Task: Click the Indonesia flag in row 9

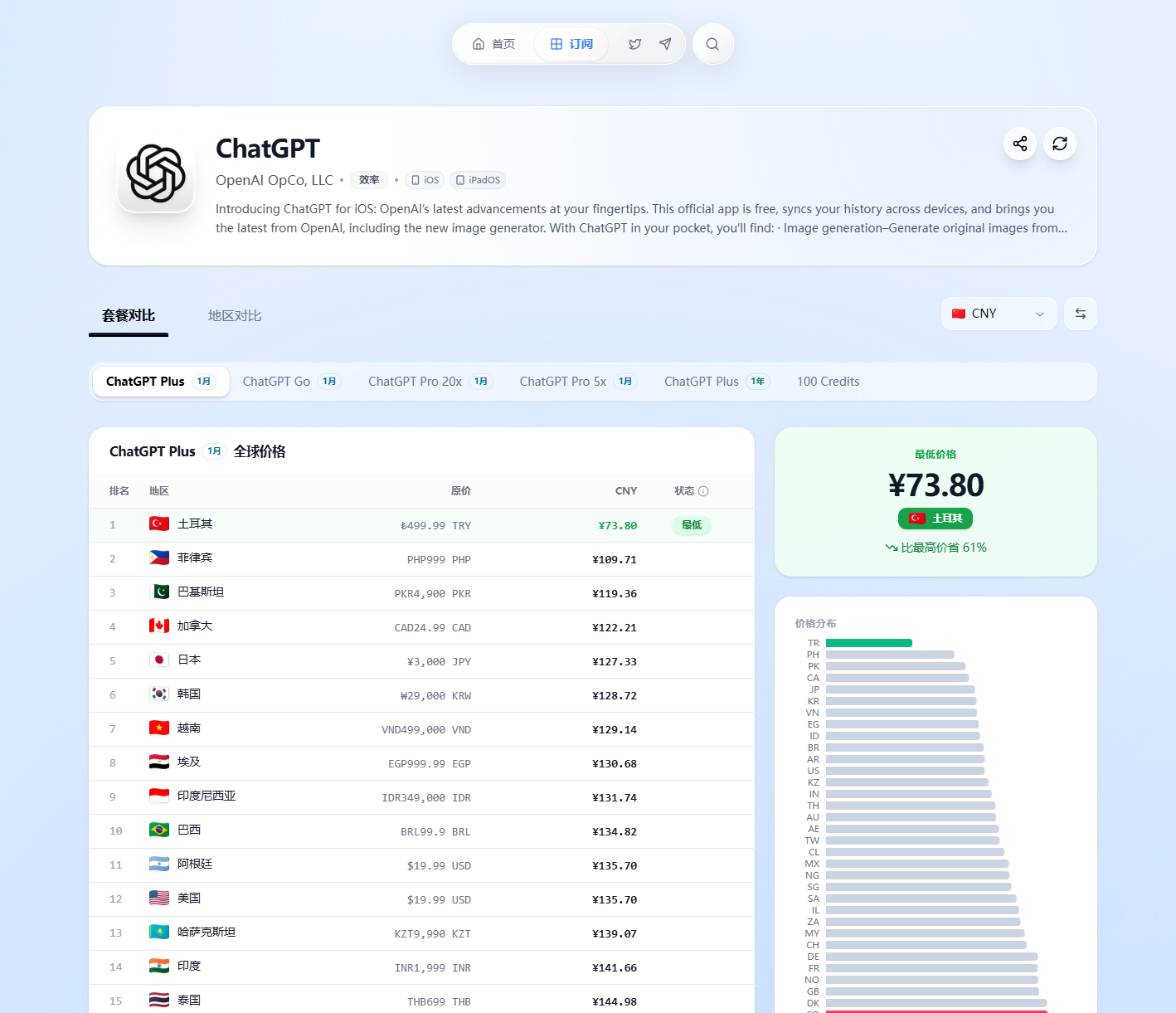Action: click(x=159, y=796)
